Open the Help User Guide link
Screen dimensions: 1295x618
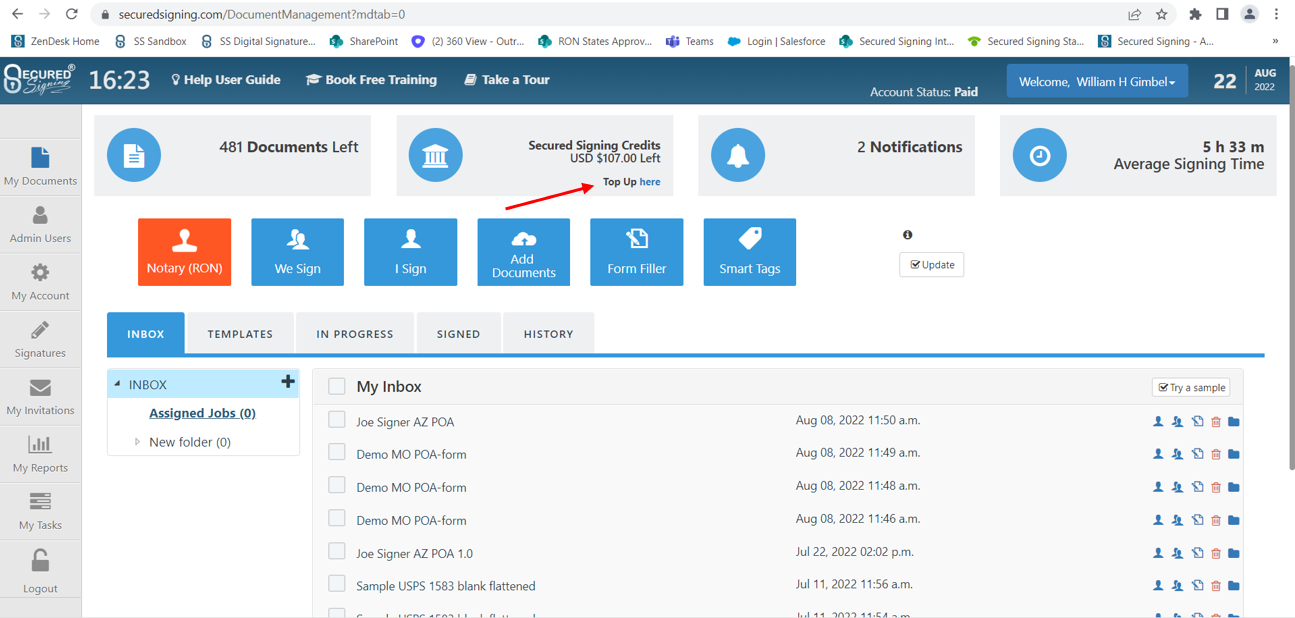[226, 80]
